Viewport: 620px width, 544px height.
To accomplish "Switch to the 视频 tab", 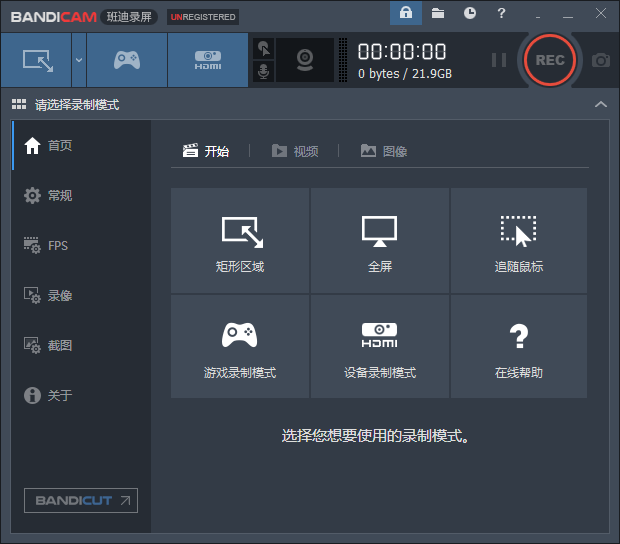I will 295,151.
